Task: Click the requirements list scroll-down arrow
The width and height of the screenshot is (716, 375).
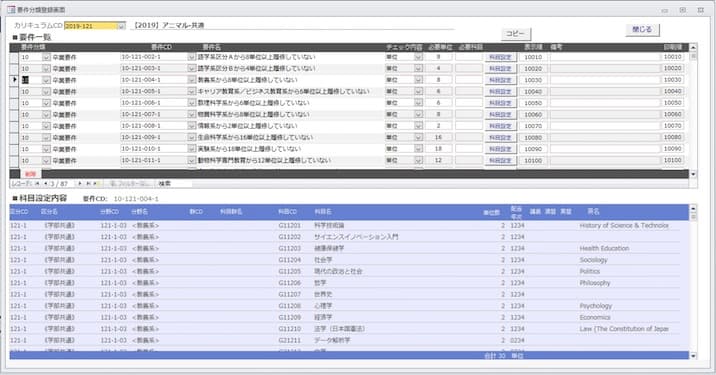Action: pos(693,174)
